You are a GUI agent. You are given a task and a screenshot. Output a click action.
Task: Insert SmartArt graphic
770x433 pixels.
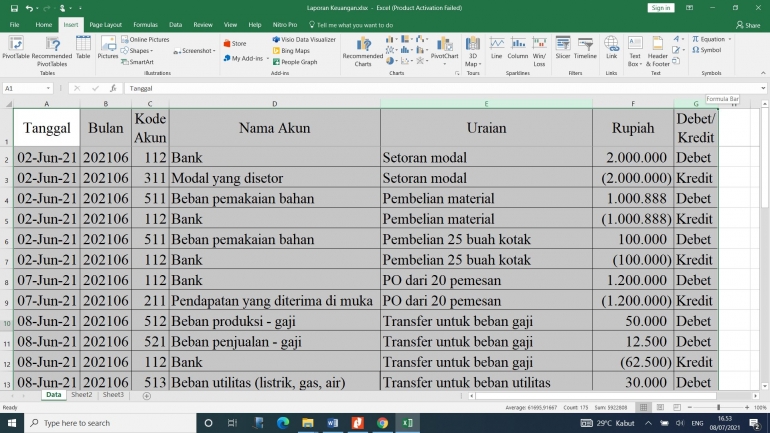point(138,62)
